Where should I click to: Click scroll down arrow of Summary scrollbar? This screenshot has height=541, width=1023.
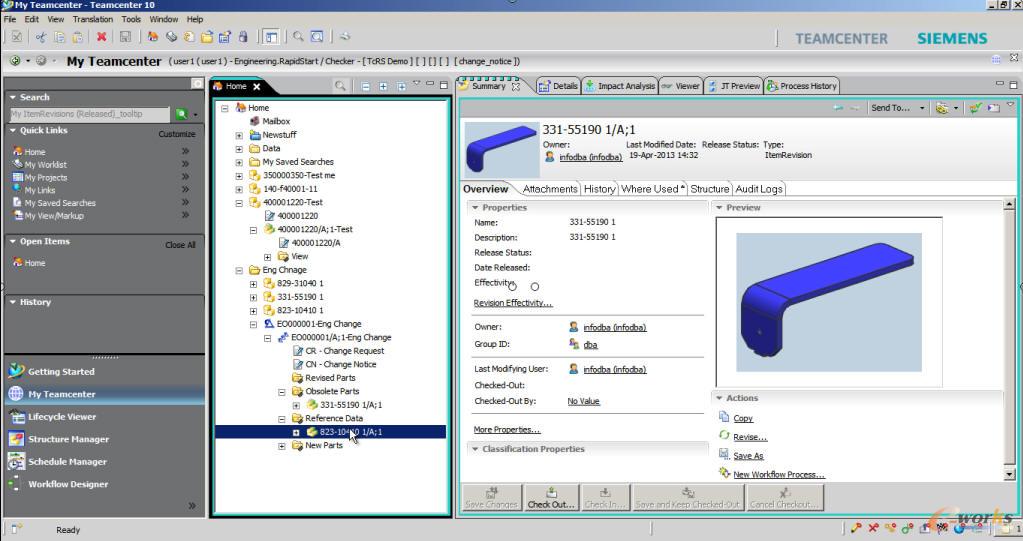pos(1009,474)
